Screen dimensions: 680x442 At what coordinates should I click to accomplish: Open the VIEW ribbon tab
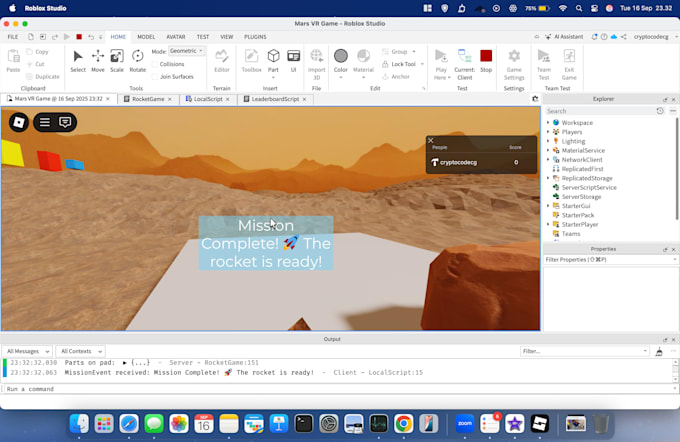pos(226,37)
